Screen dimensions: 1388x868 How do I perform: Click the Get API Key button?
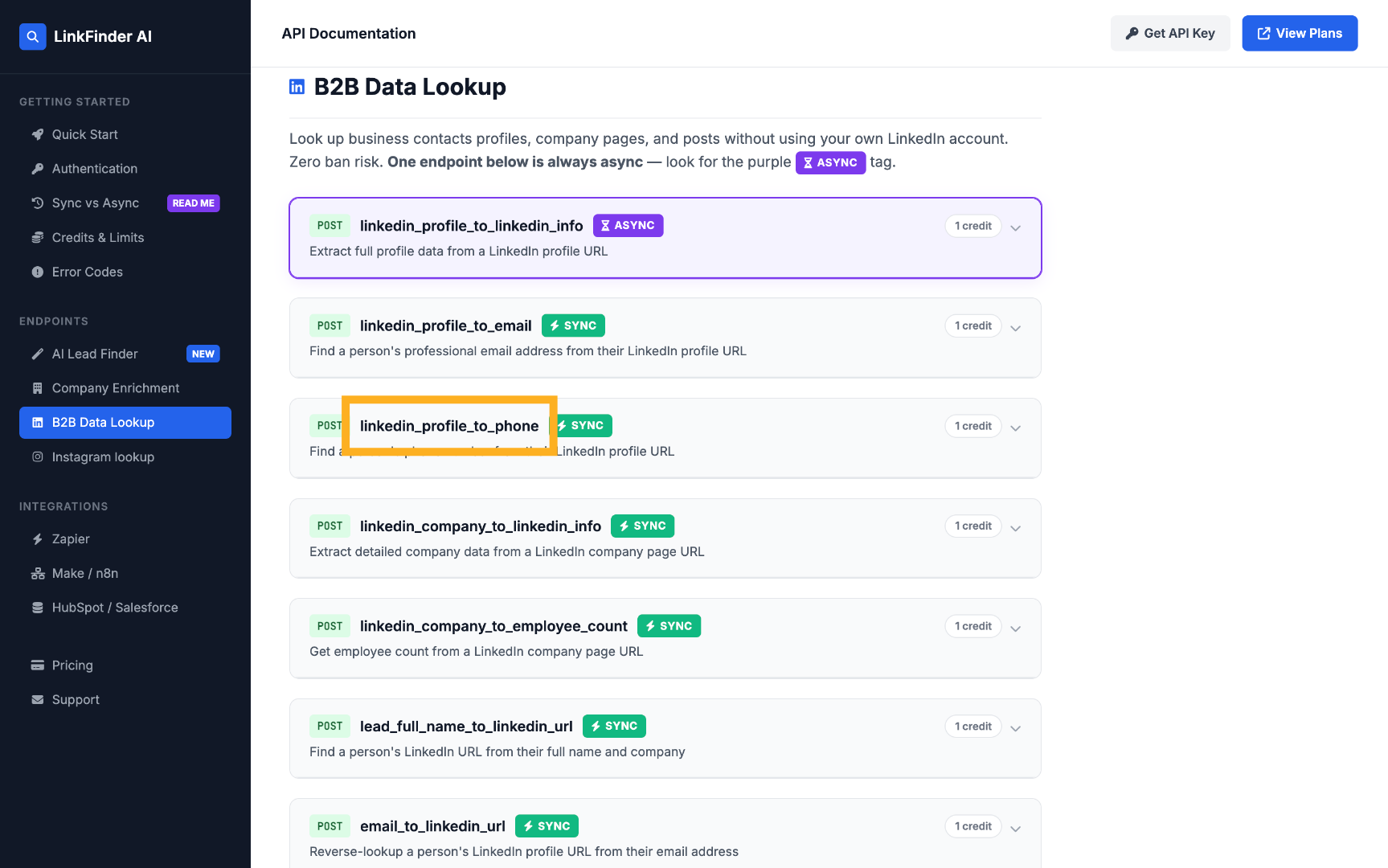(x=1170, y=33)
